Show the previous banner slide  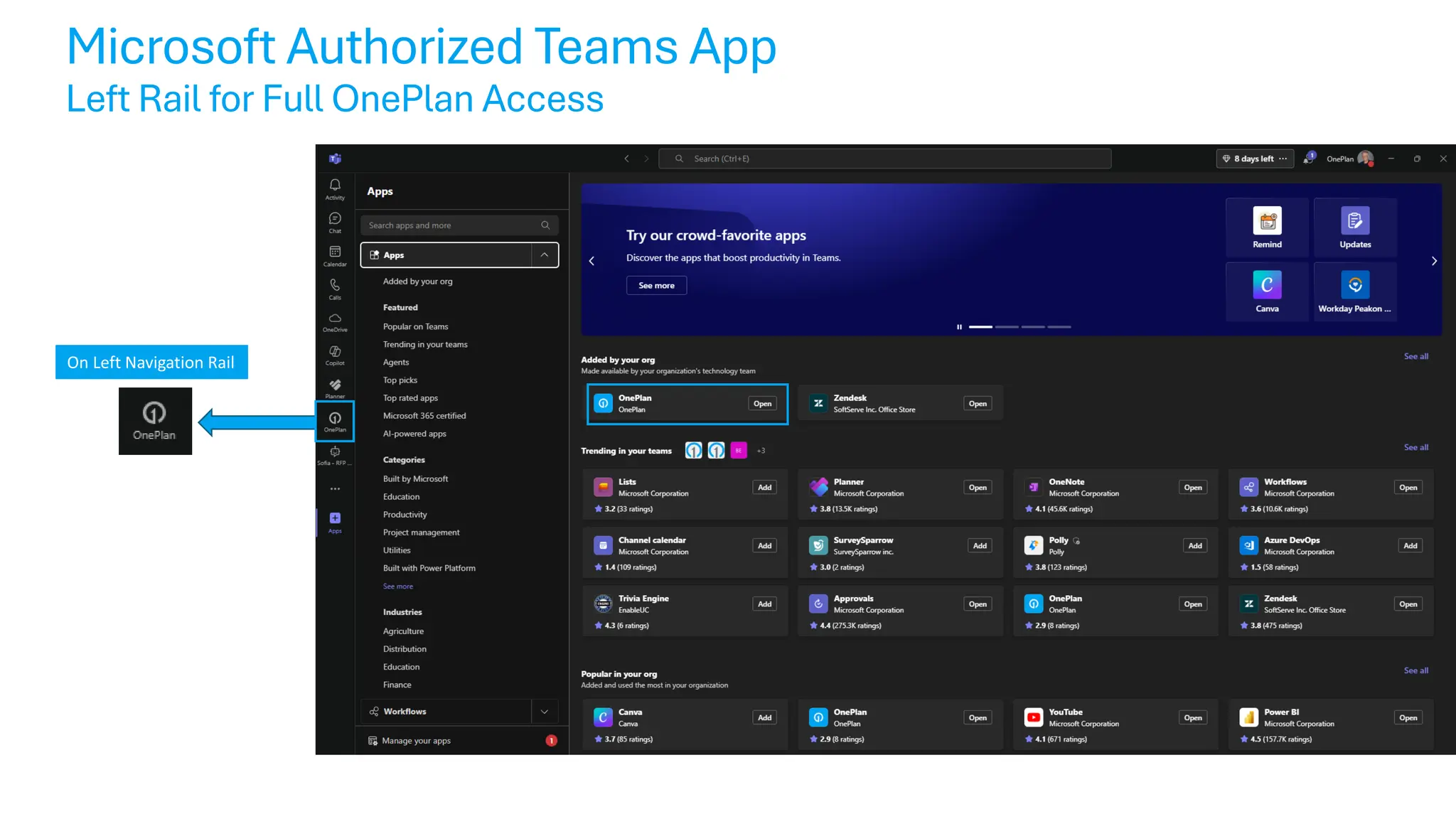pos(591,261)
